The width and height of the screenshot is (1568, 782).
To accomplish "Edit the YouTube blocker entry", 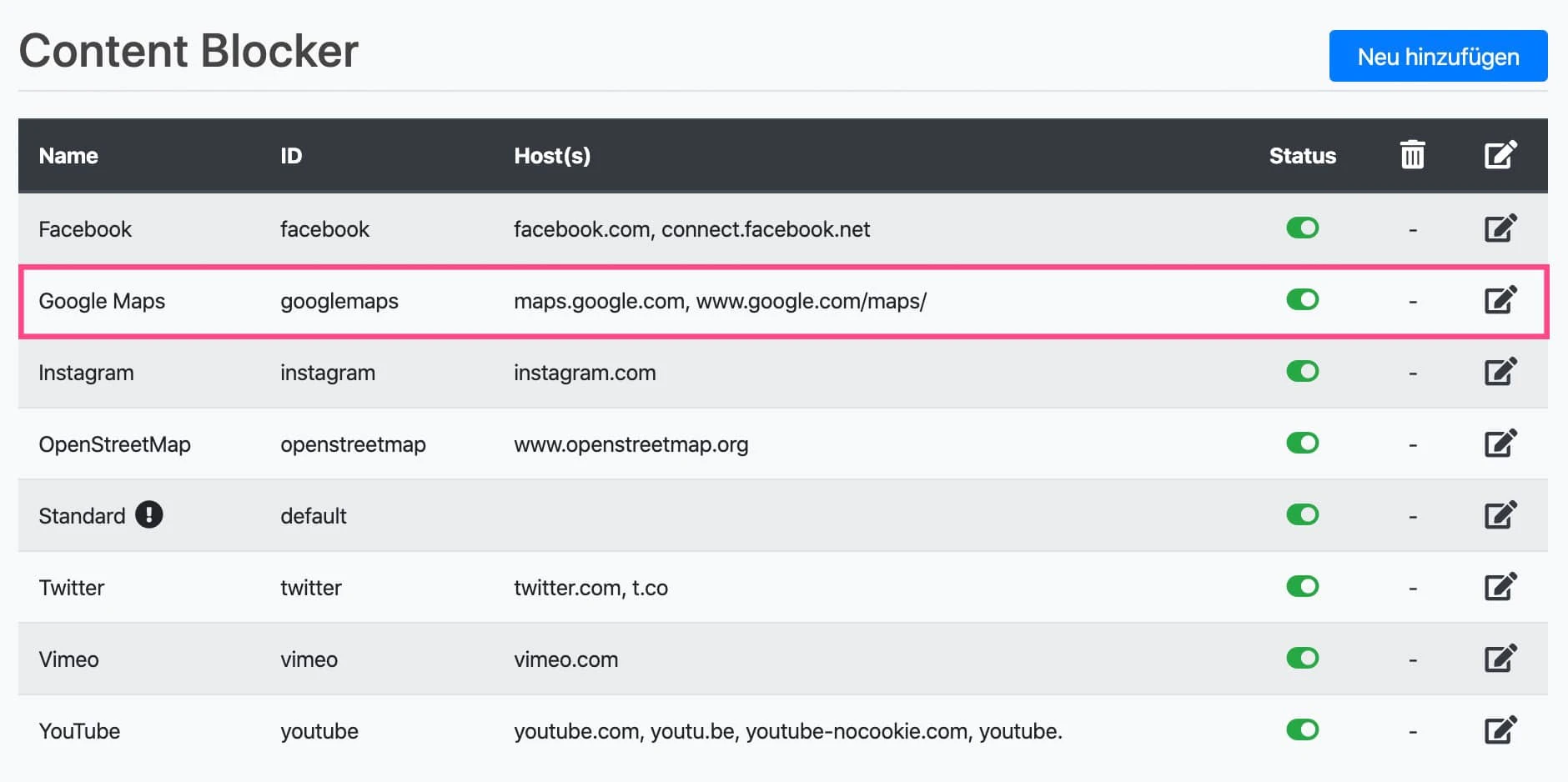I will click(x=1500, y=730).
